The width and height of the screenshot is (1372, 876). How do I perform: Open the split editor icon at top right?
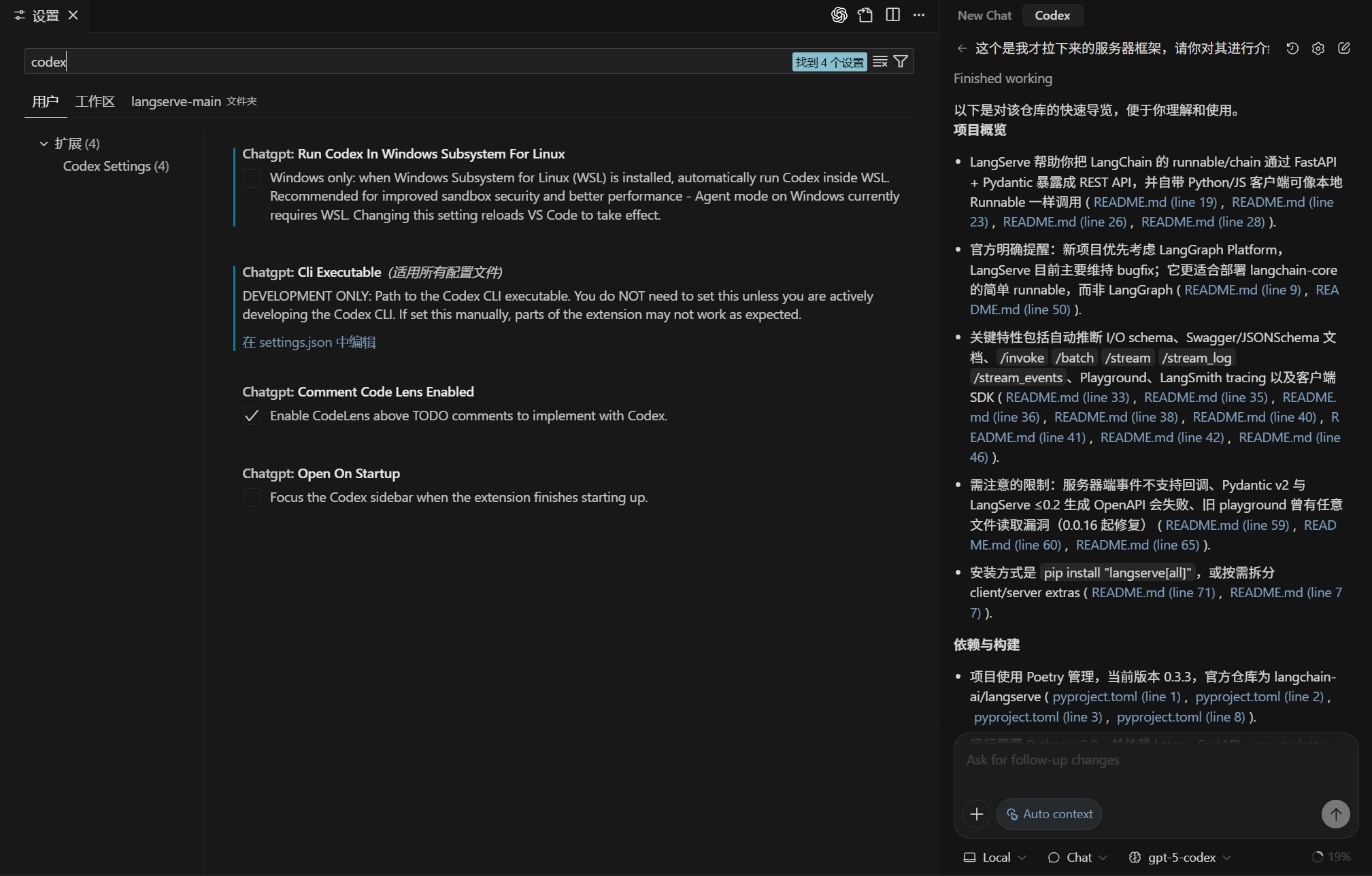pos(893,14)
